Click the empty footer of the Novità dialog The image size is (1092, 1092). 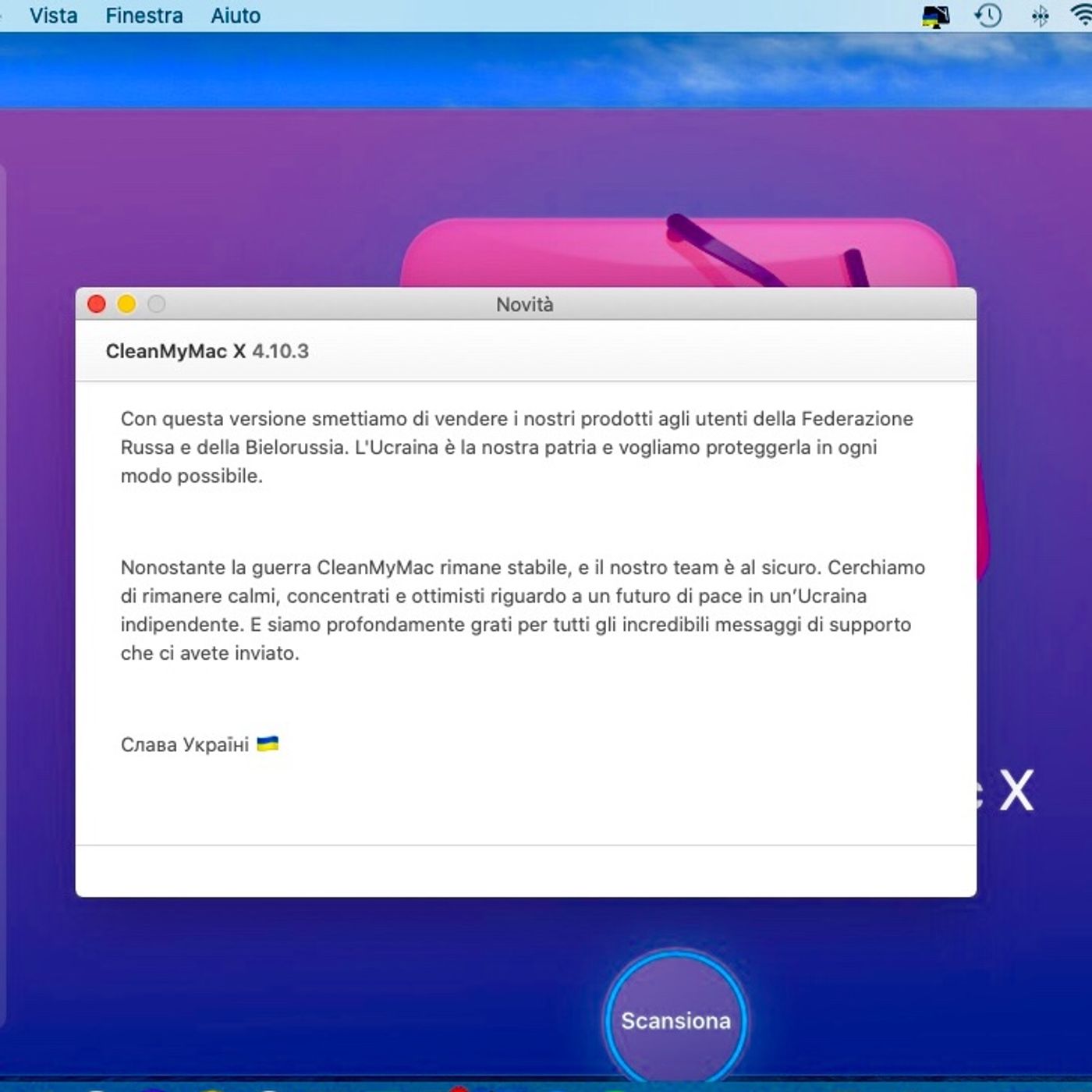pos(525,871)
